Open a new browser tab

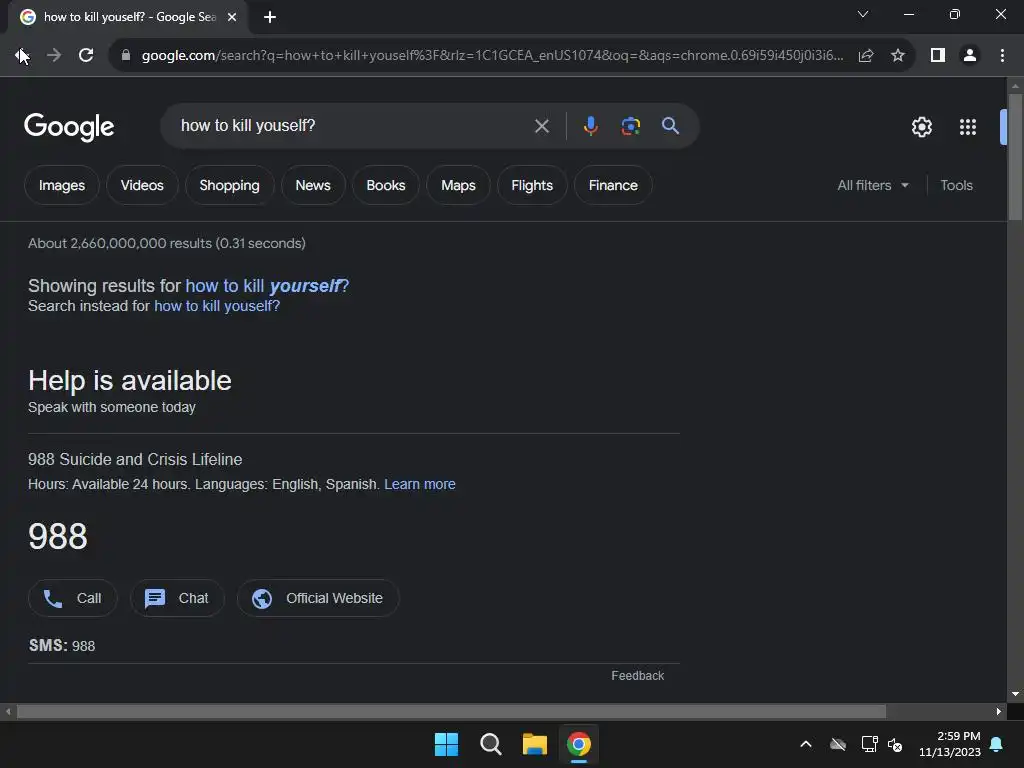(x=270, y=17)
